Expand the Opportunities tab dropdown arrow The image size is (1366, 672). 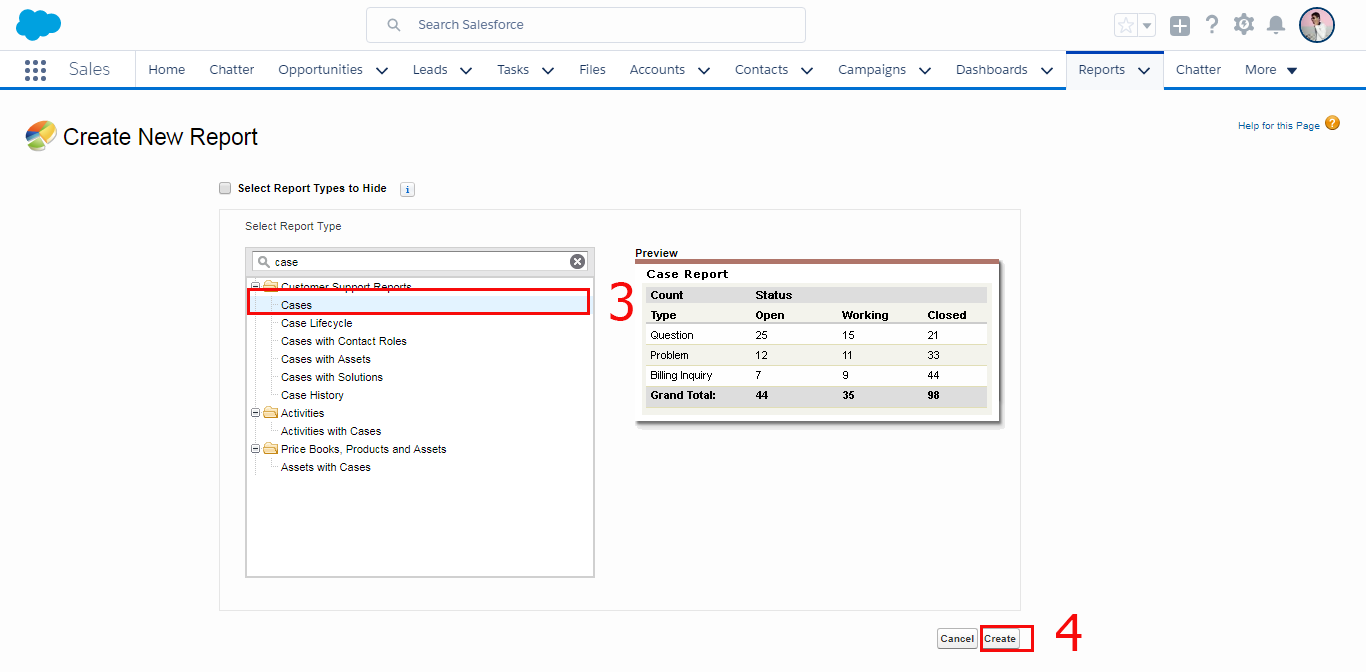click(382, 70)
